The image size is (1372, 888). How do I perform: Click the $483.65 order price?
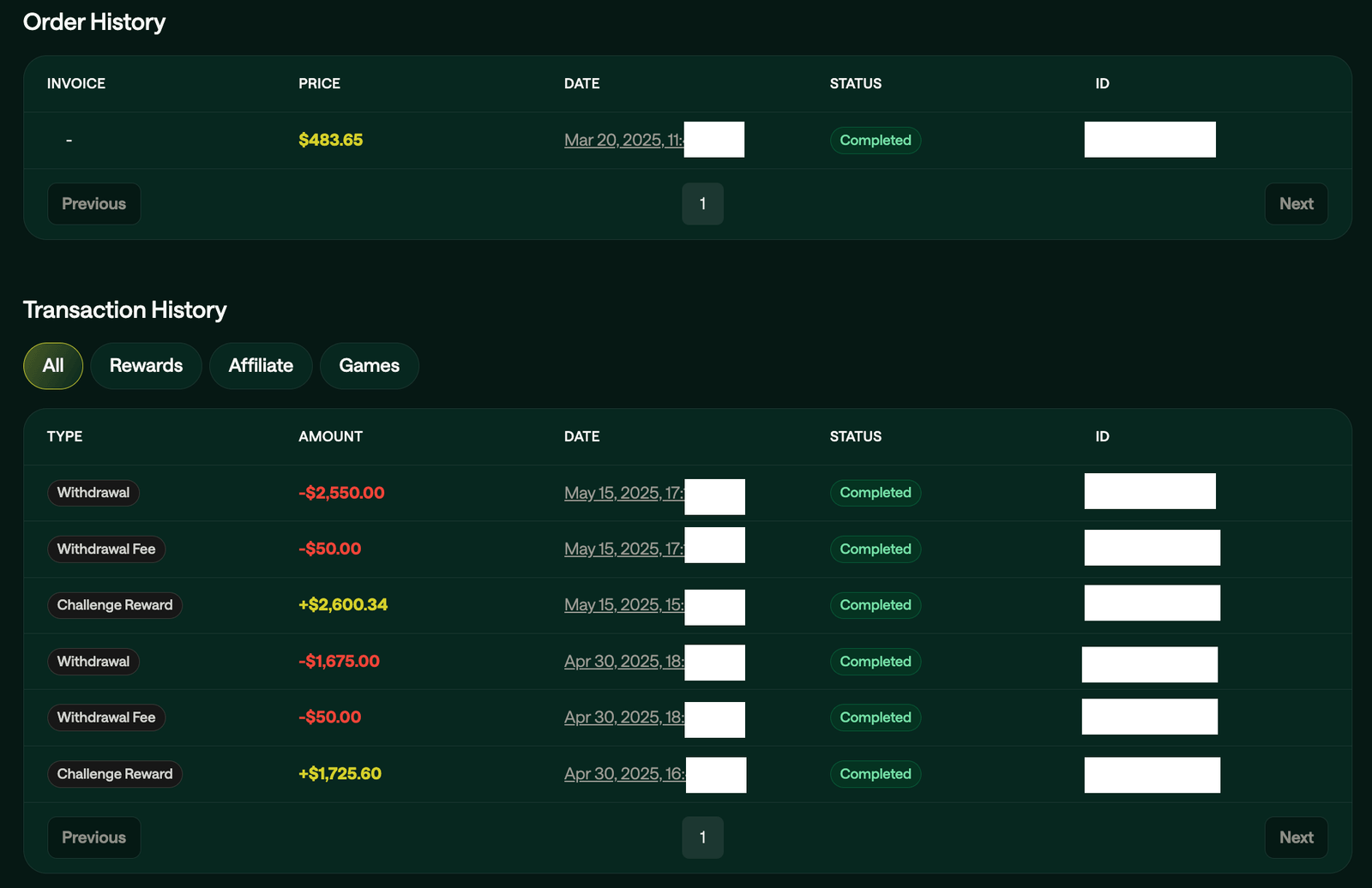tap(330, 141)
